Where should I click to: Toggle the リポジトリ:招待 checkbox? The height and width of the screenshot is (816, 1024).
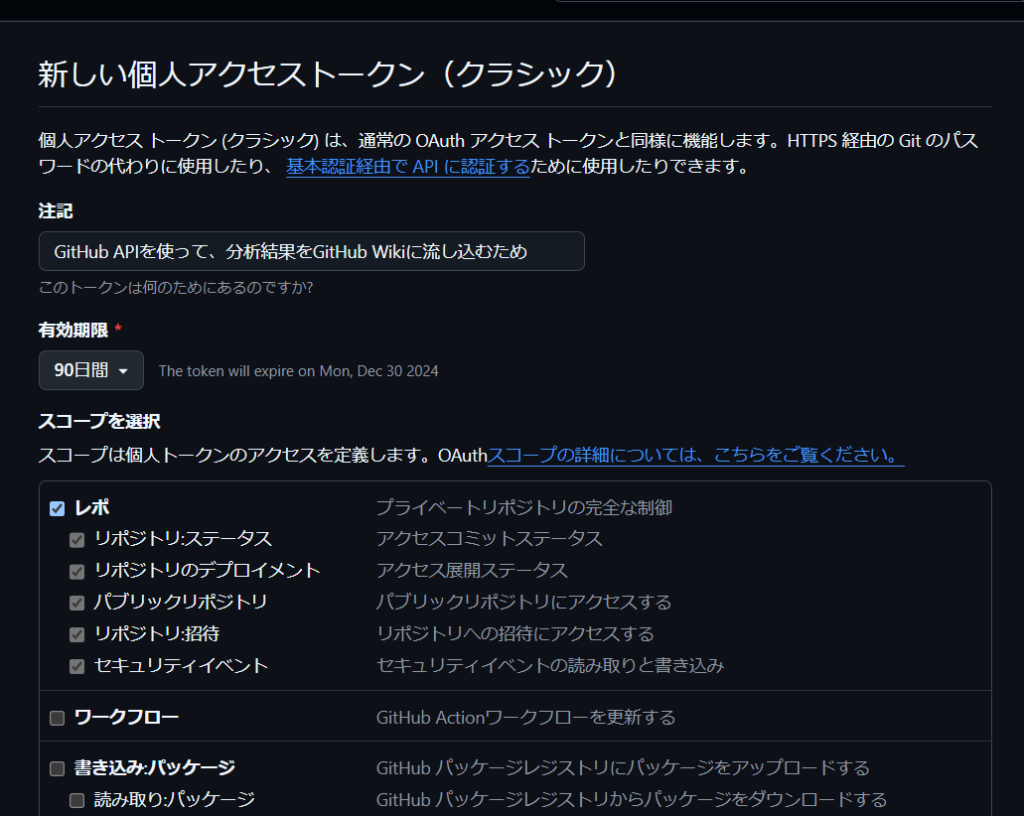[77, 635]
